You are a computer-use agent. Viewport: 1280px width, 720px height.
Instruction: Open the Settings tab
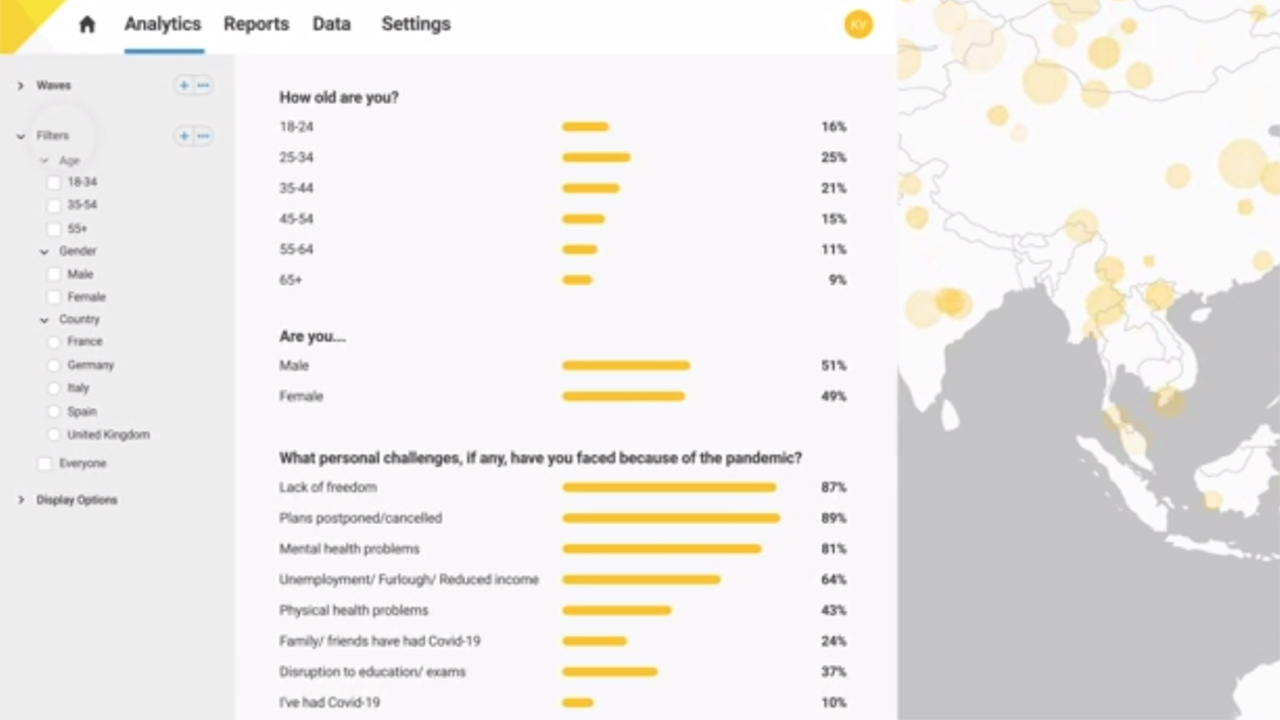point(416,24)
